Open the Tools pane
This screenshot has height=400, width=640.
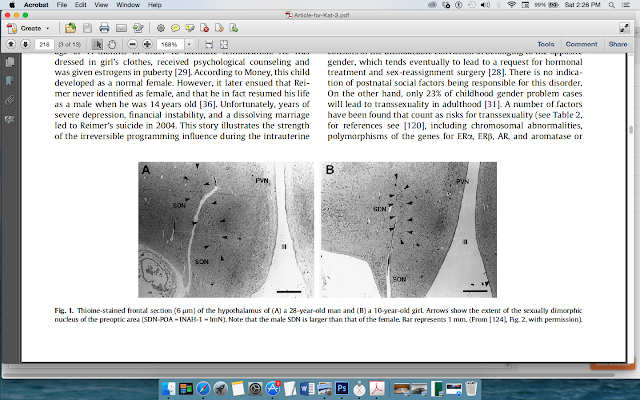click(x=546, y=44)
